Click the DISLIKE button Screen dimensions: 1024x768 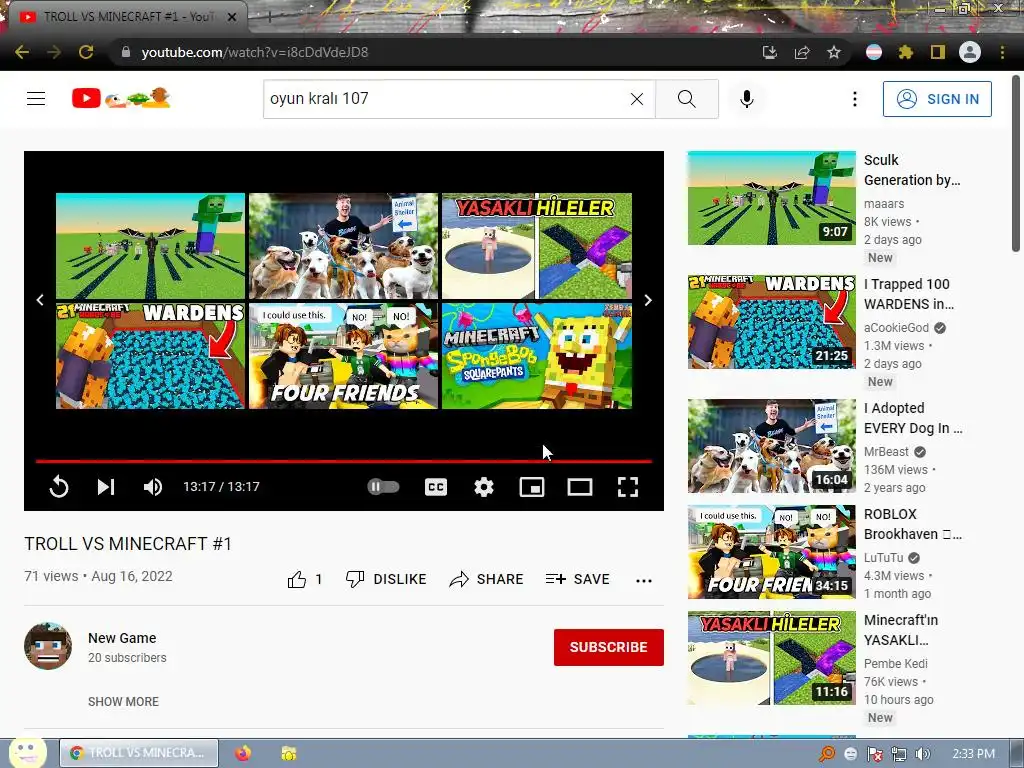tap(386, 579)
